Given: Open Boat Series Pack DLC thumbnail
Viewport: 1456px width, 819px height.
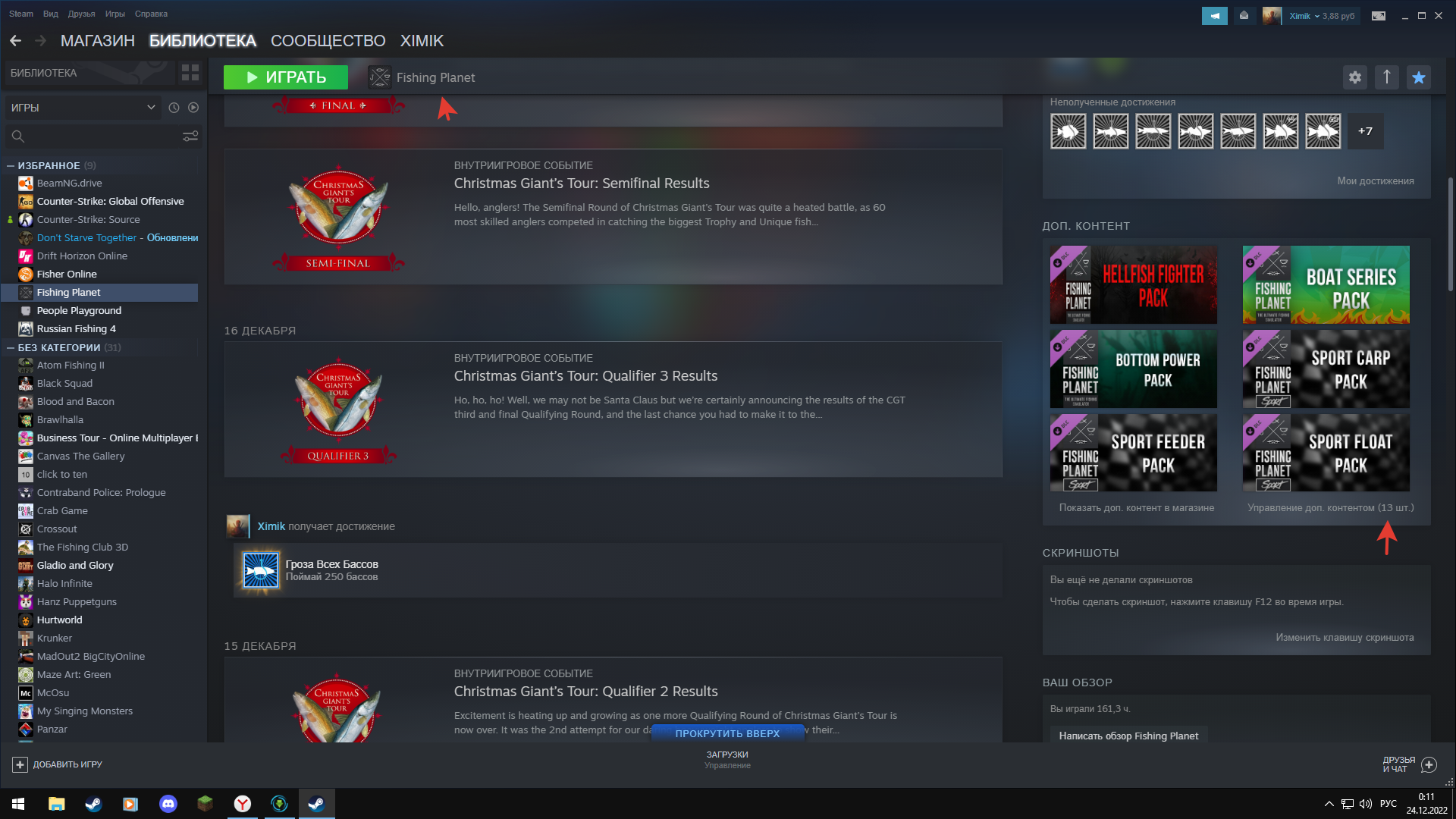Looking at the screenshot, I should (x=1326, y=285).
